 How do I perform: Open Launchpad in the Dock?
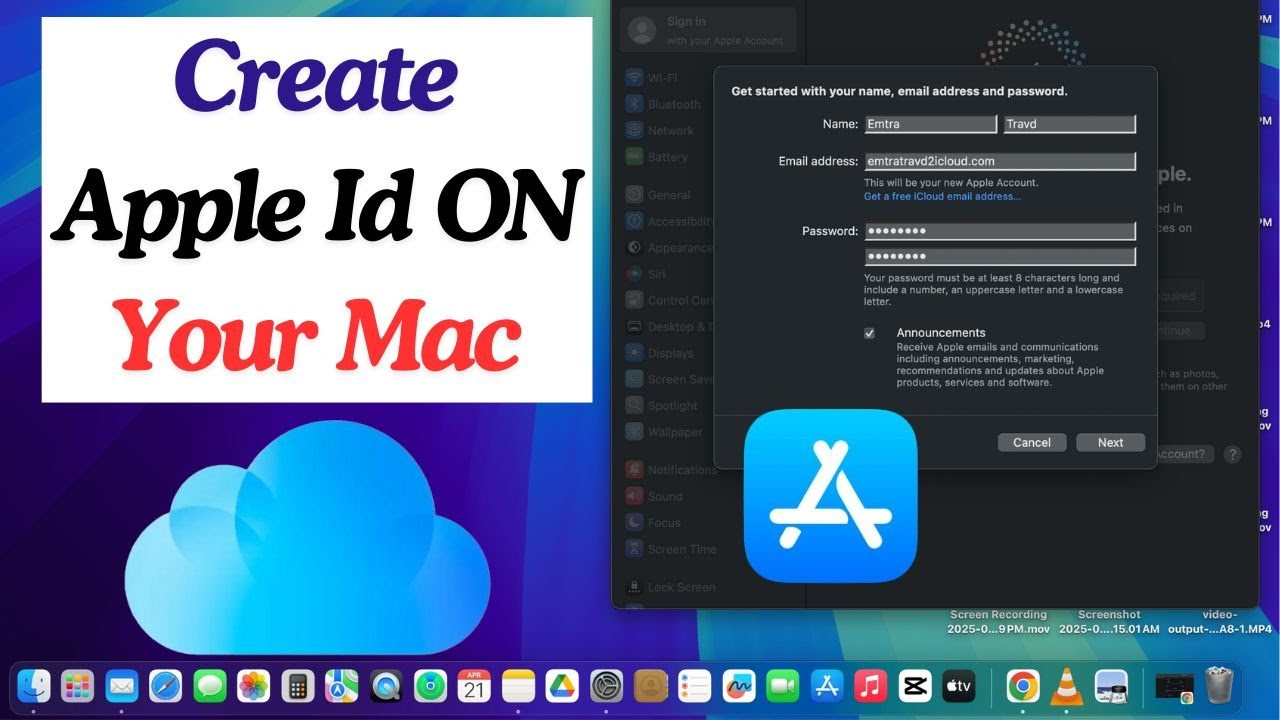click(78, 686)
